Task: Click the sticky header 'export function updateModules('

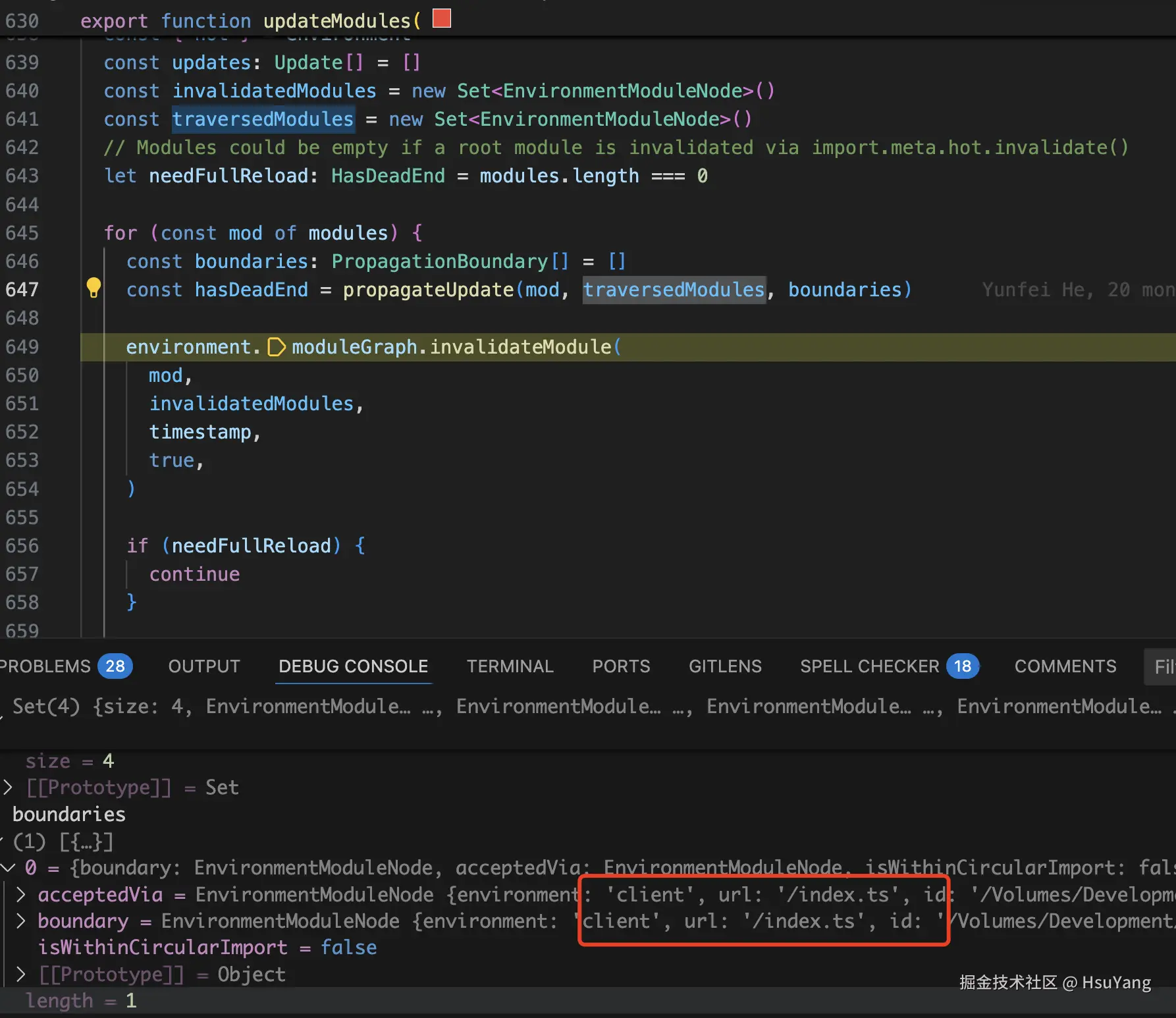Action: pos(250,21)
